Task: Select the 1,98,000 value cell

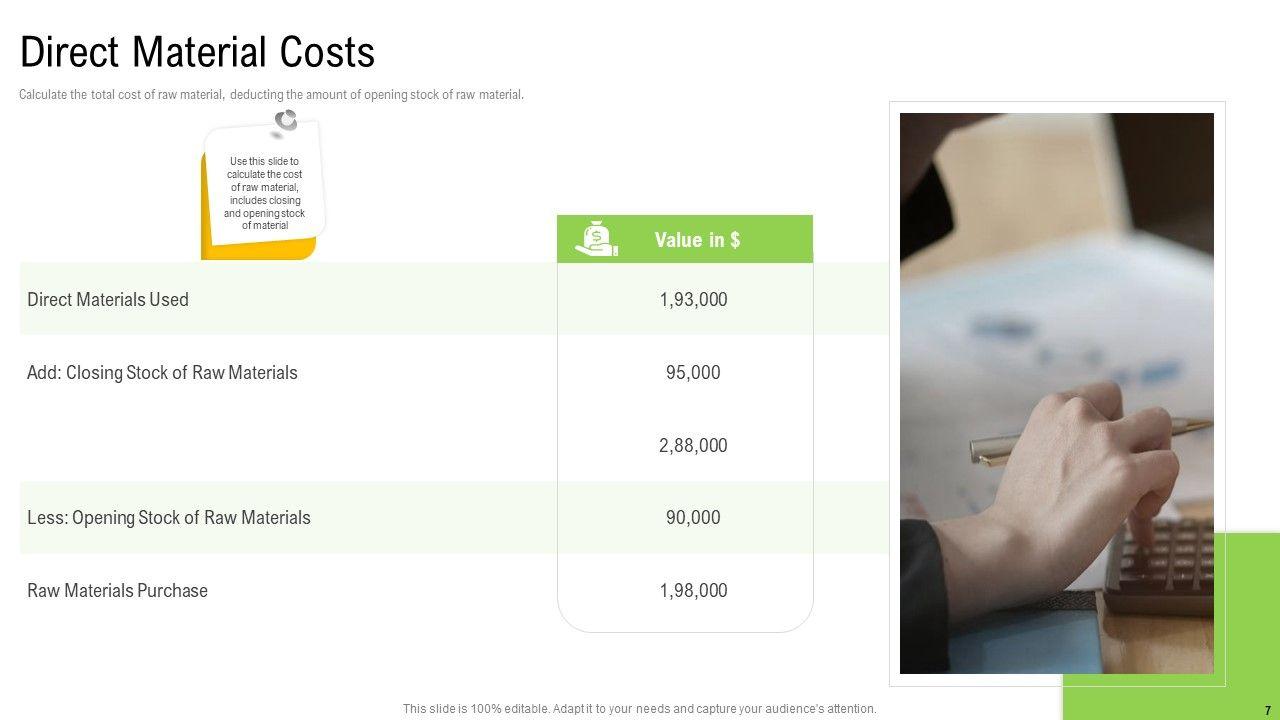Action: [693, 591]
